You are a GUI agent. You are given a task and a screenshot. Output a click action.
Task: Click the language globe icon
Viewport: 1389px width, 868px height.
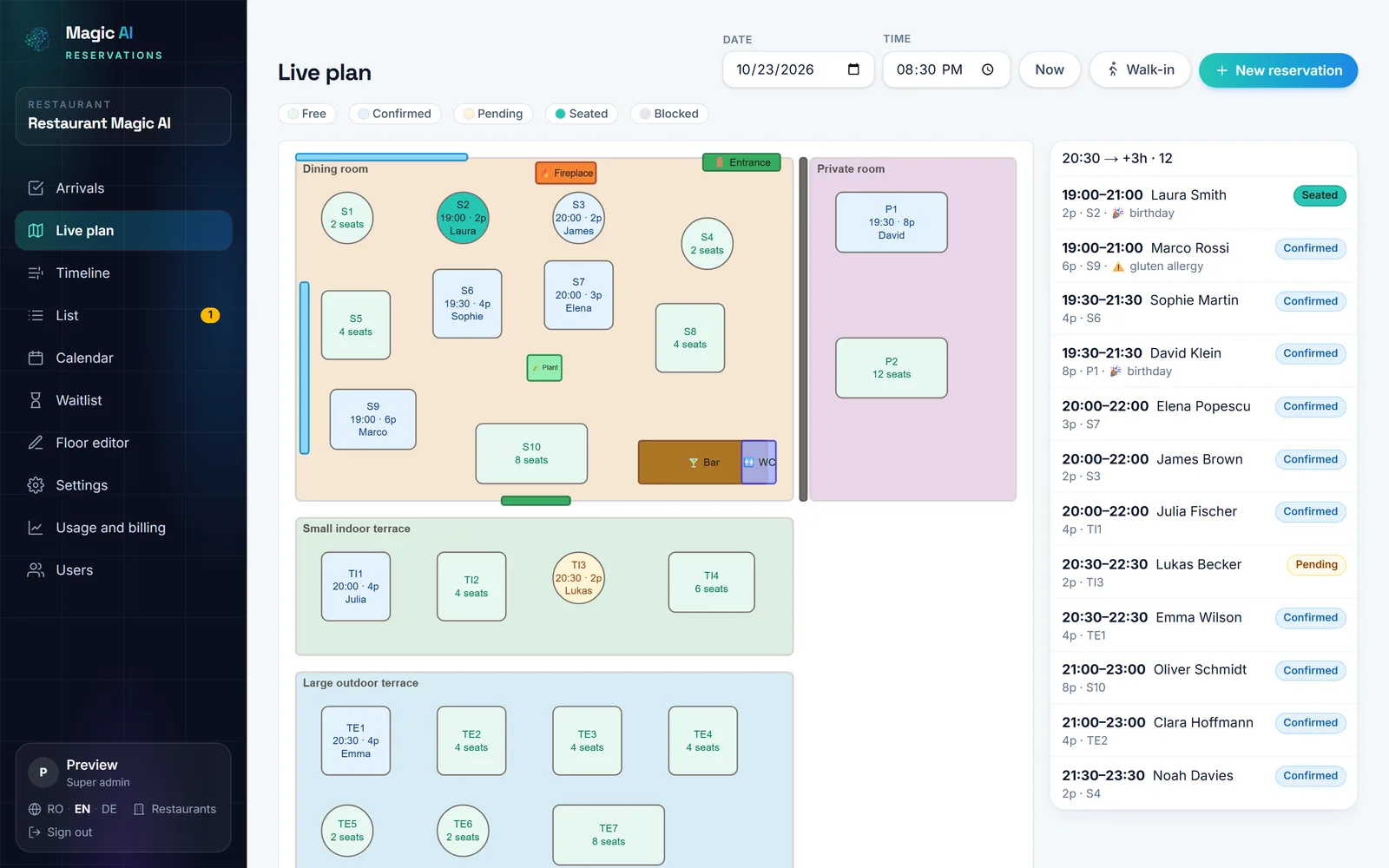(x=35, y=809)
